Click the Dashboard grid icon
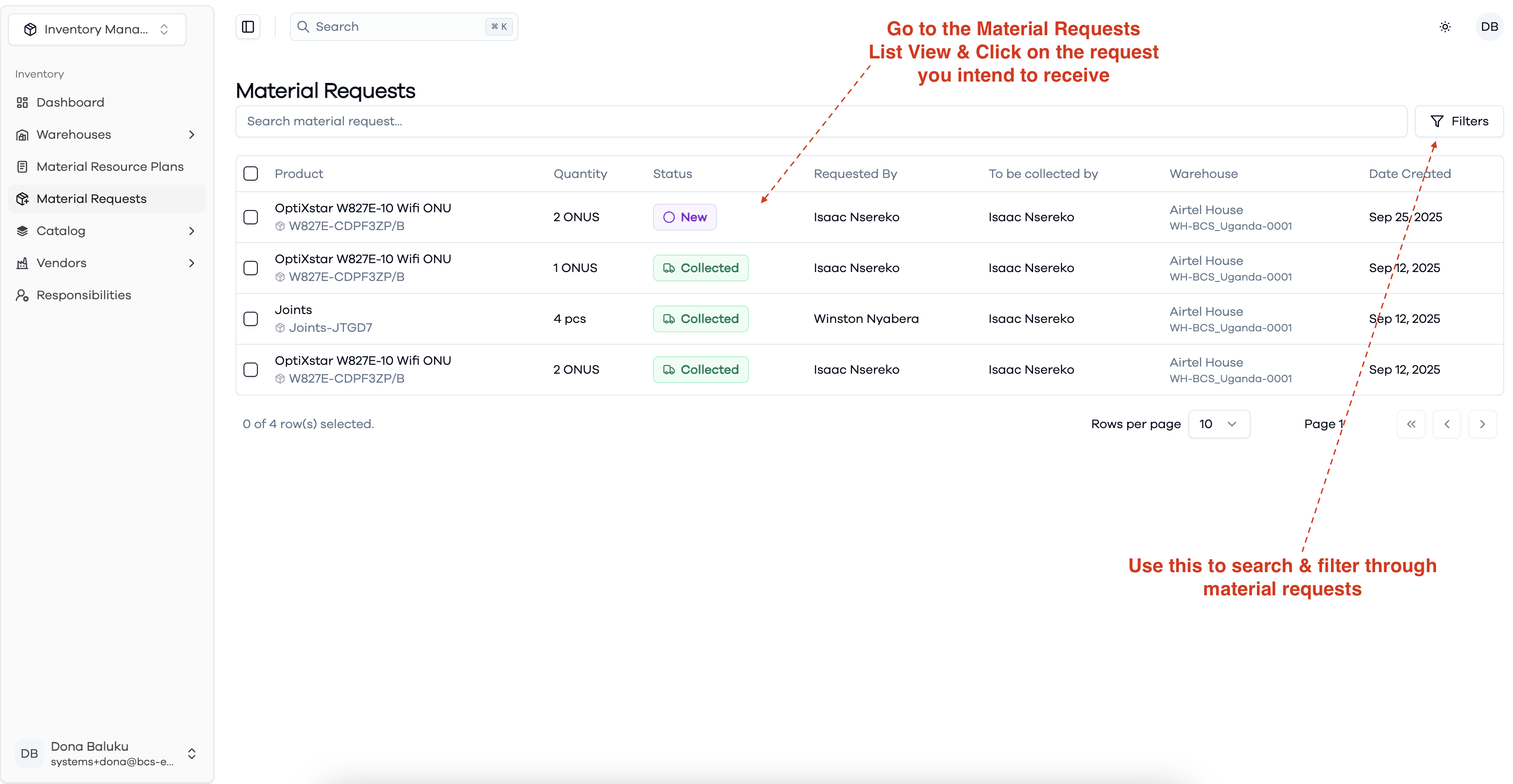1513x784 pixels. 22,103
